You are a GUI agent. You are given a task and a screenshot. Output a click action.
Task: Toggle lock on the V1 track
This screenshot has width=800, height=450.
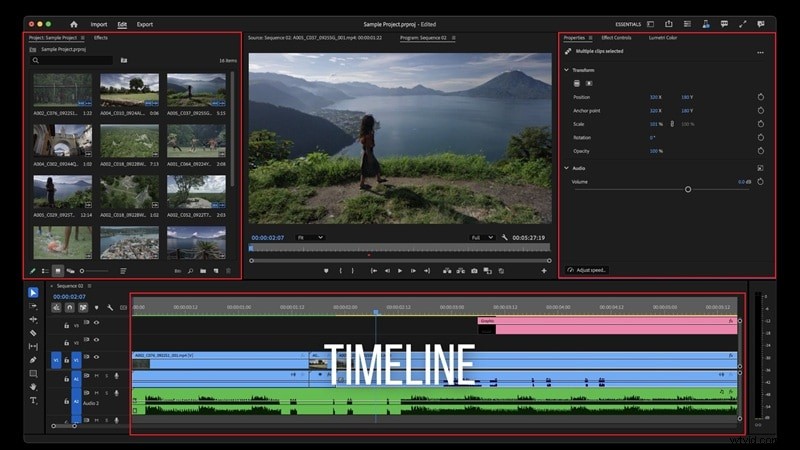[66, 360]
